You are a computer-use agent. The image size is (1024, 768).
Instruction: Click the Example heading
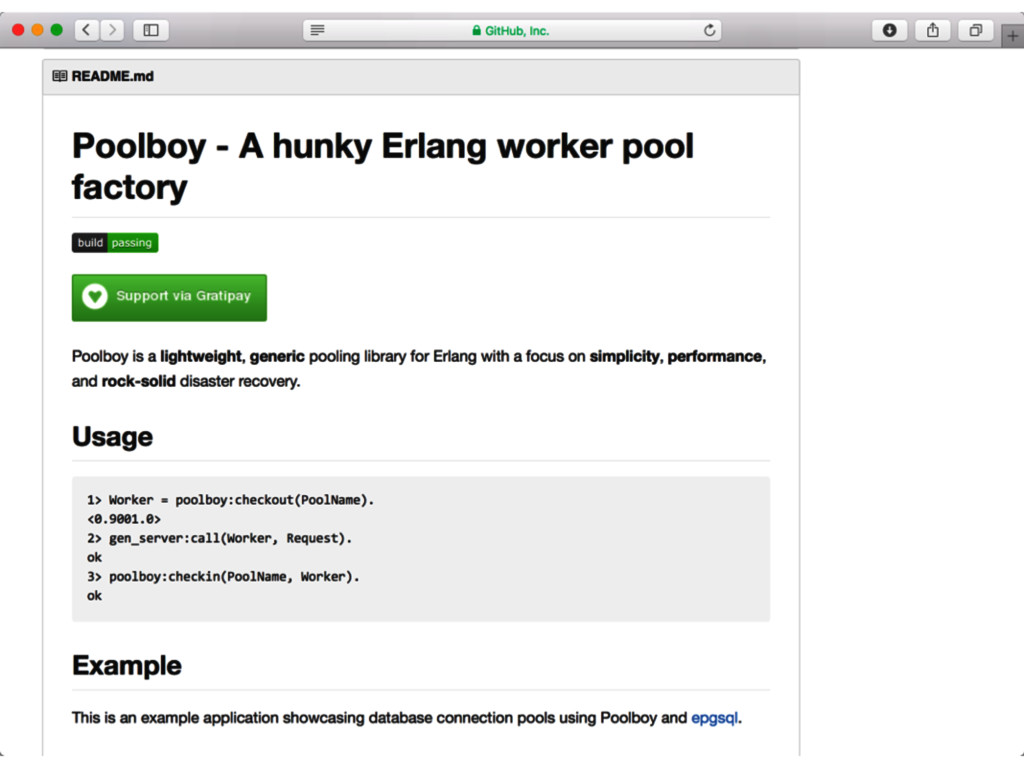click(127, 665)
